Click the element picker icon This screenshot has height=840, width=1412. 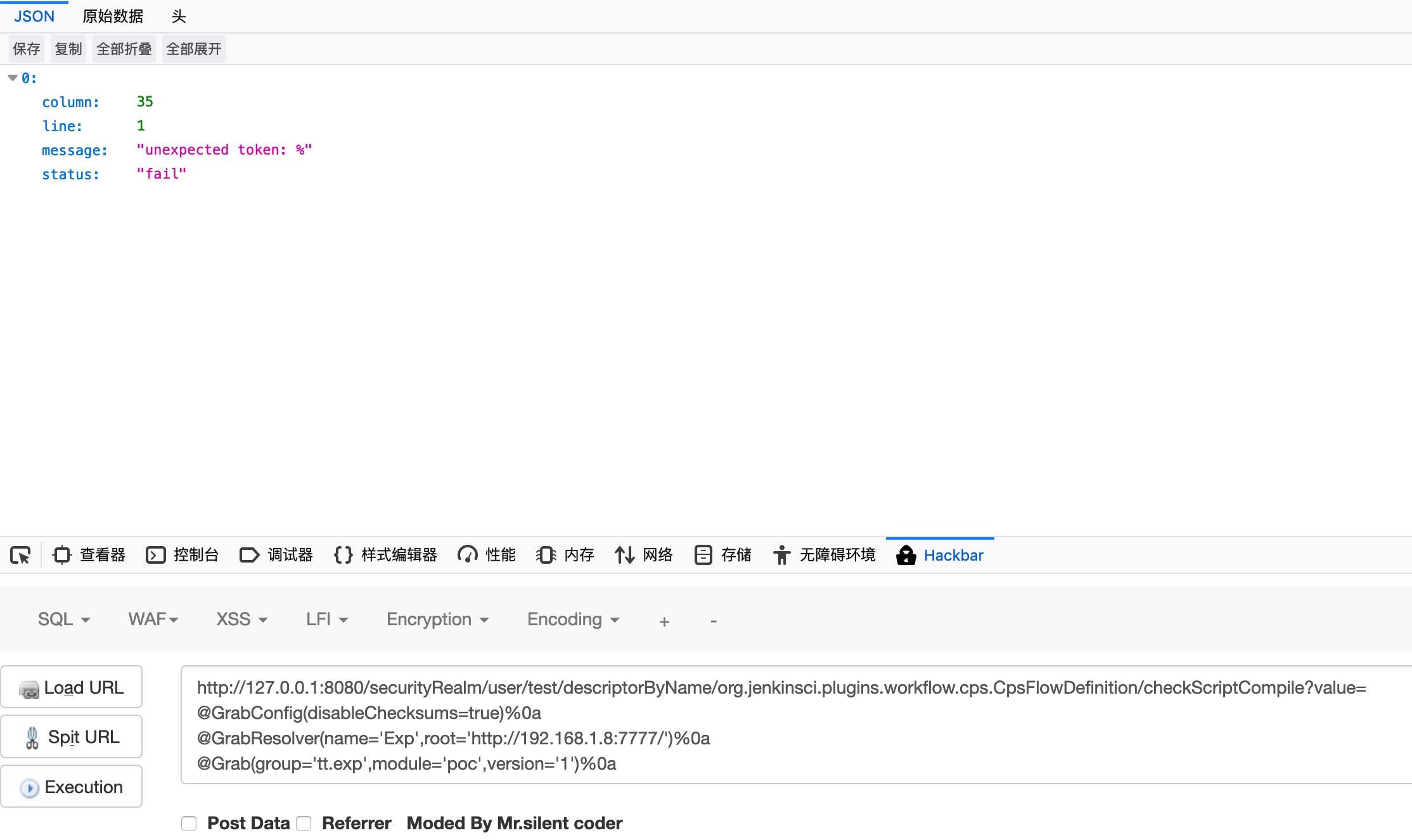point(20,556)
